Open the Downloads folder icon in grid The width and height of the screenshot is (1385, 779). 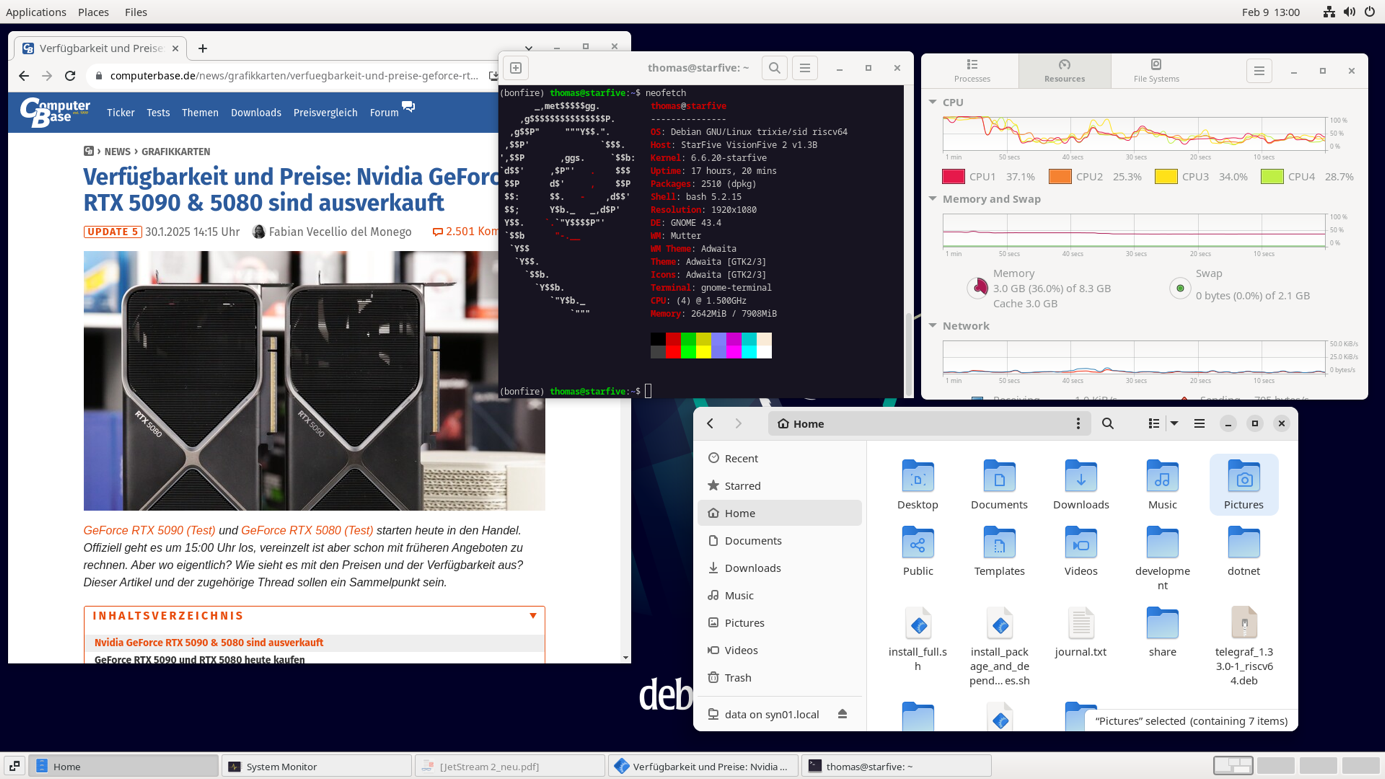tap(1081, 477)
